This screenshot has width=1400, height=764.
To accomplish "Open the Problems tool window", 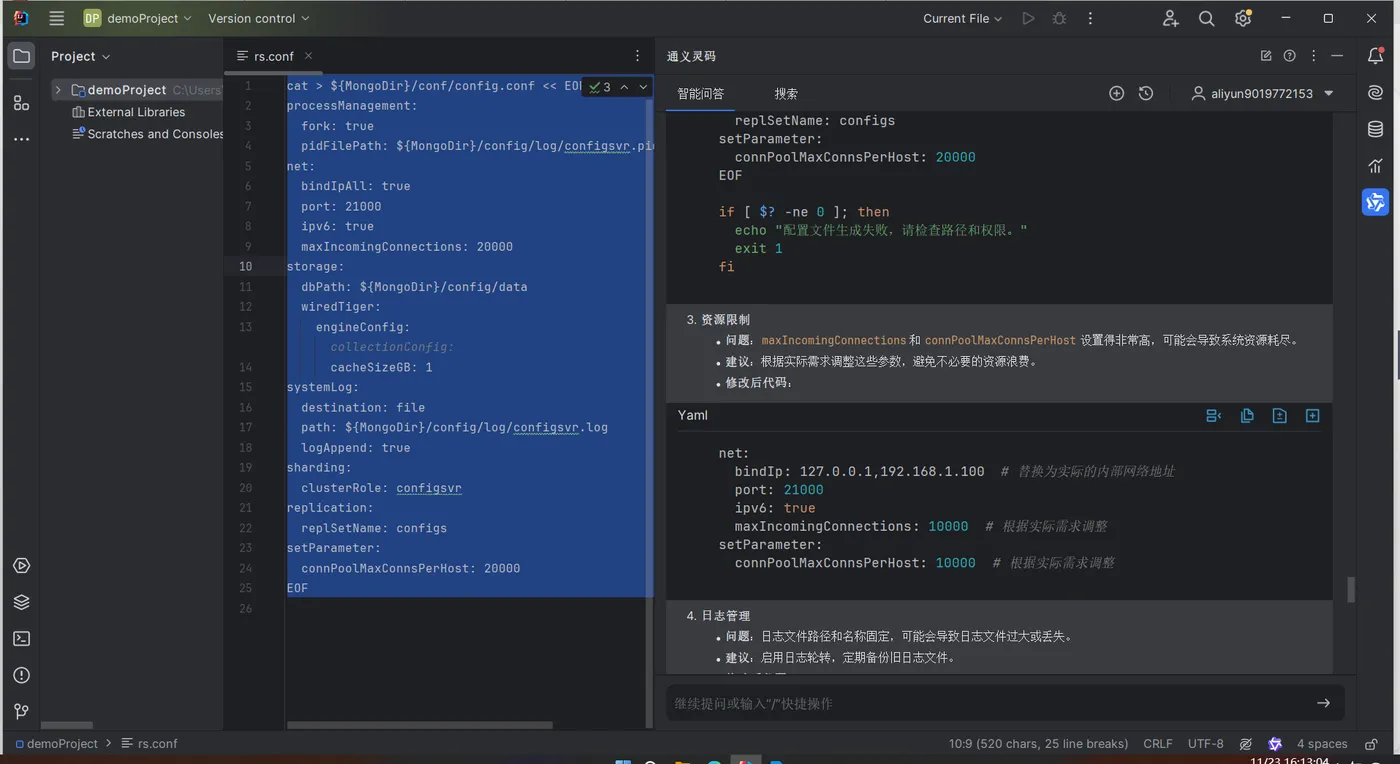I will tap(21, 675).
